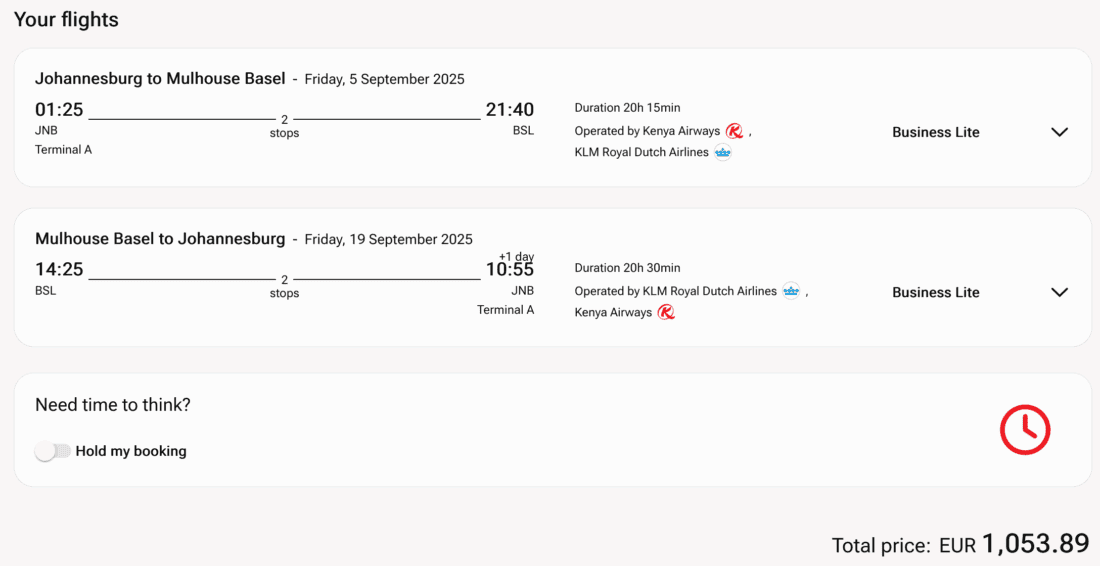
Task: Click the outbound 2 stops indicator
Action: point(284,126)
